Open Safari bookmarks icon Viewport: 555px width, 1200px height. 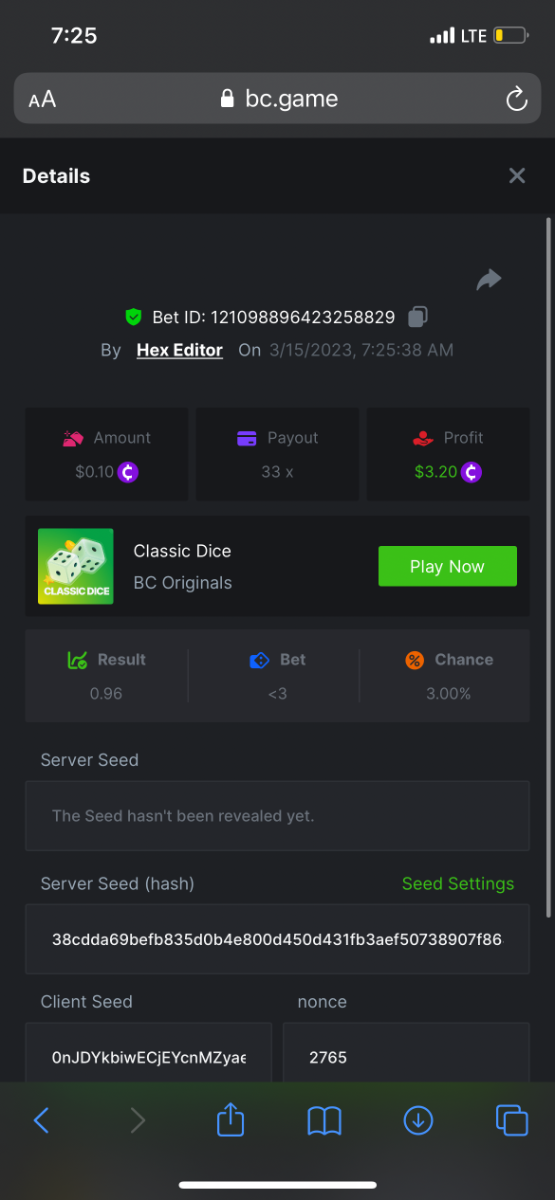point(324,1121)
